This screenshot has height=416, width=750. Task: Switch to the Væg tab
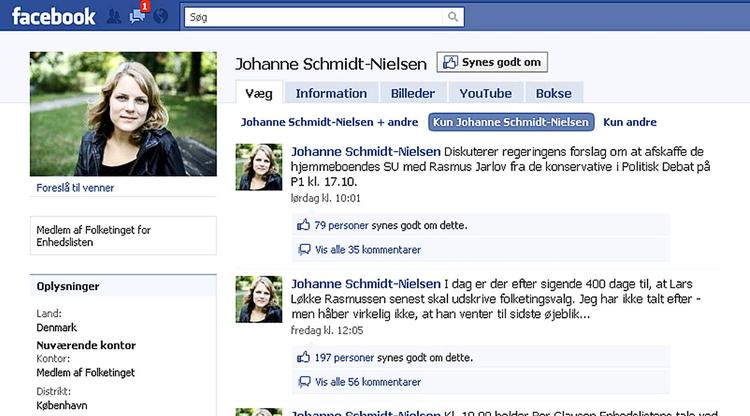(x=259, y=93)
